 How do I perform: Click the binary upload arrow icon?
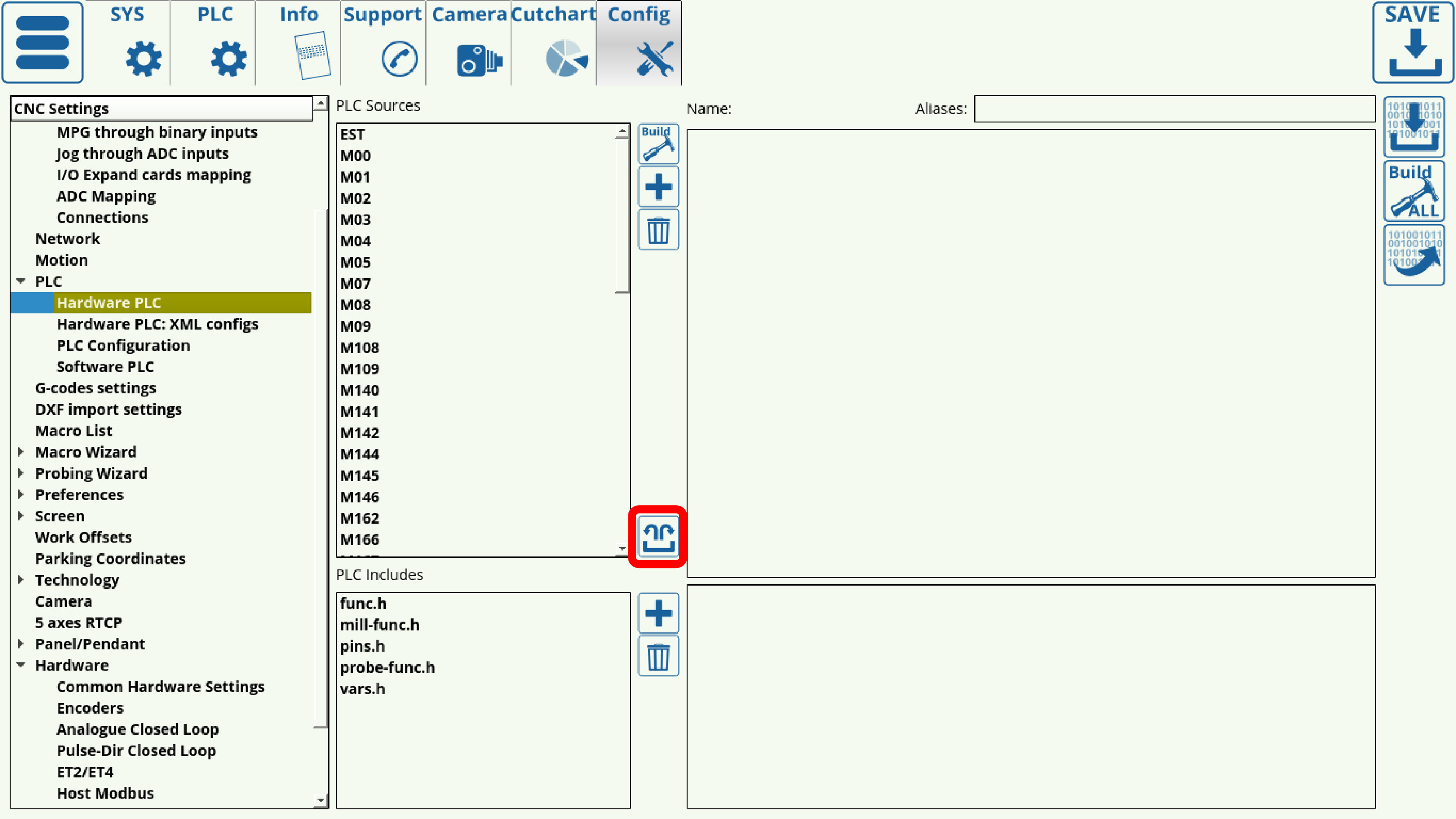pos(1413,255)
